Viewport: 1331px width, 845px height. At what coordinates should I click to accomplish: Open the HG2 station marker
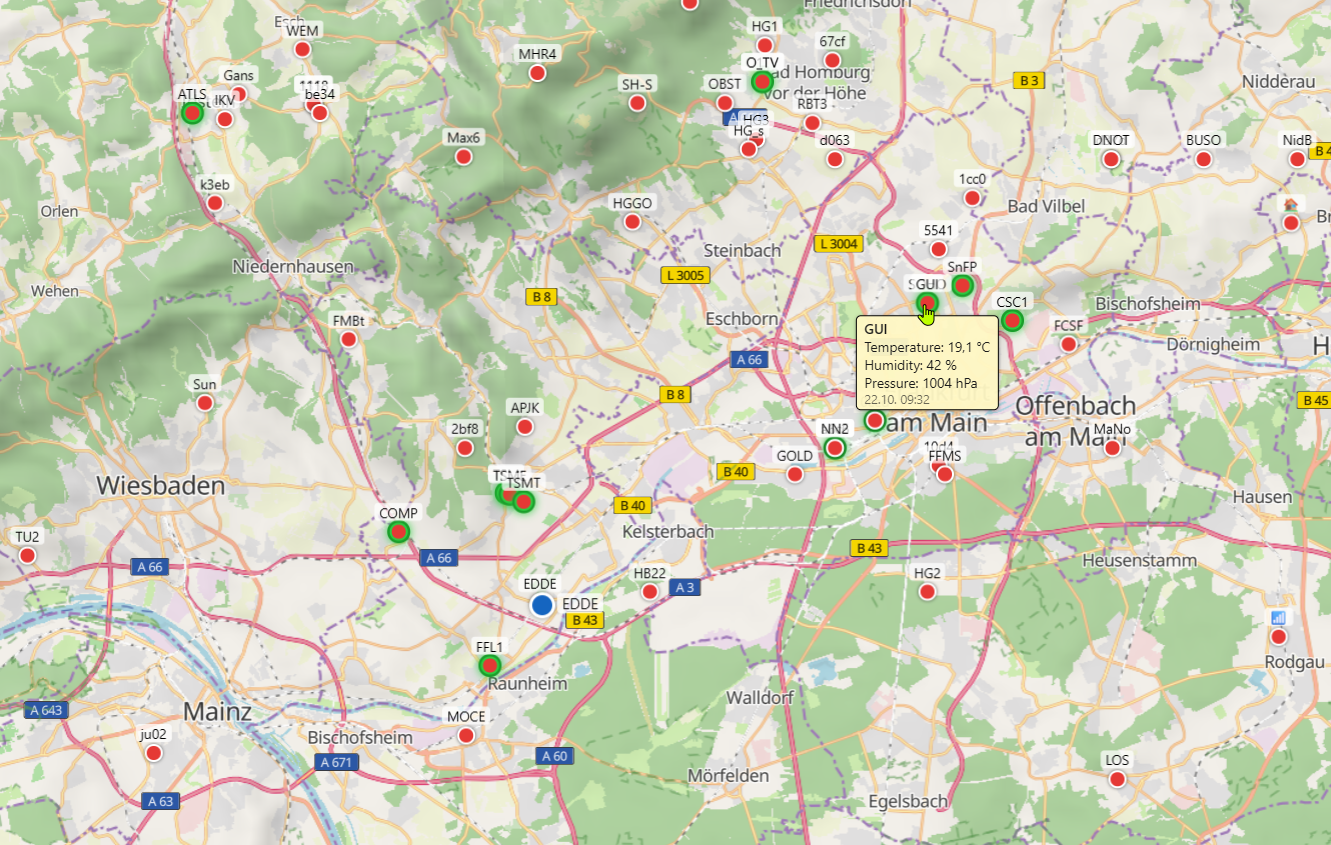pyautogui.click(x=927, y=592)
